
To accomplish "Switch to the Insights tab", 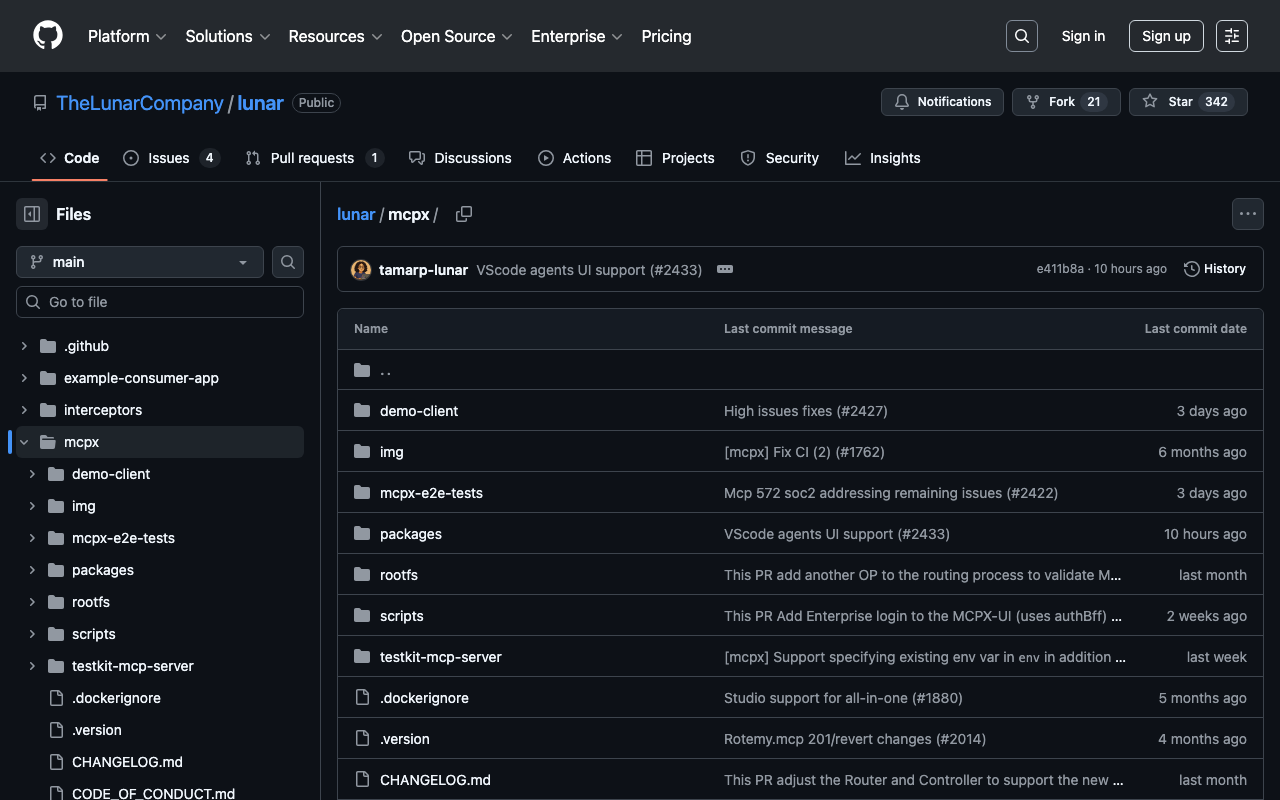I will coord(883,158).
